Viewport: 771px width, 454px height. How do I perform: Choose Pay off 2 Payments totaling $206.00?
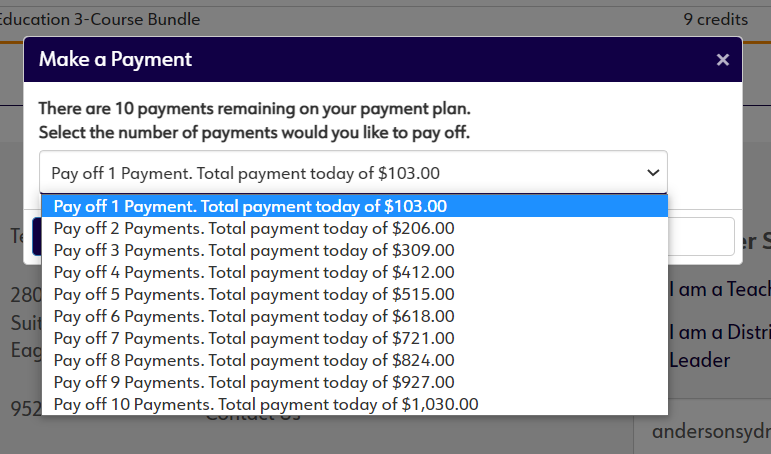click(254, 228)
